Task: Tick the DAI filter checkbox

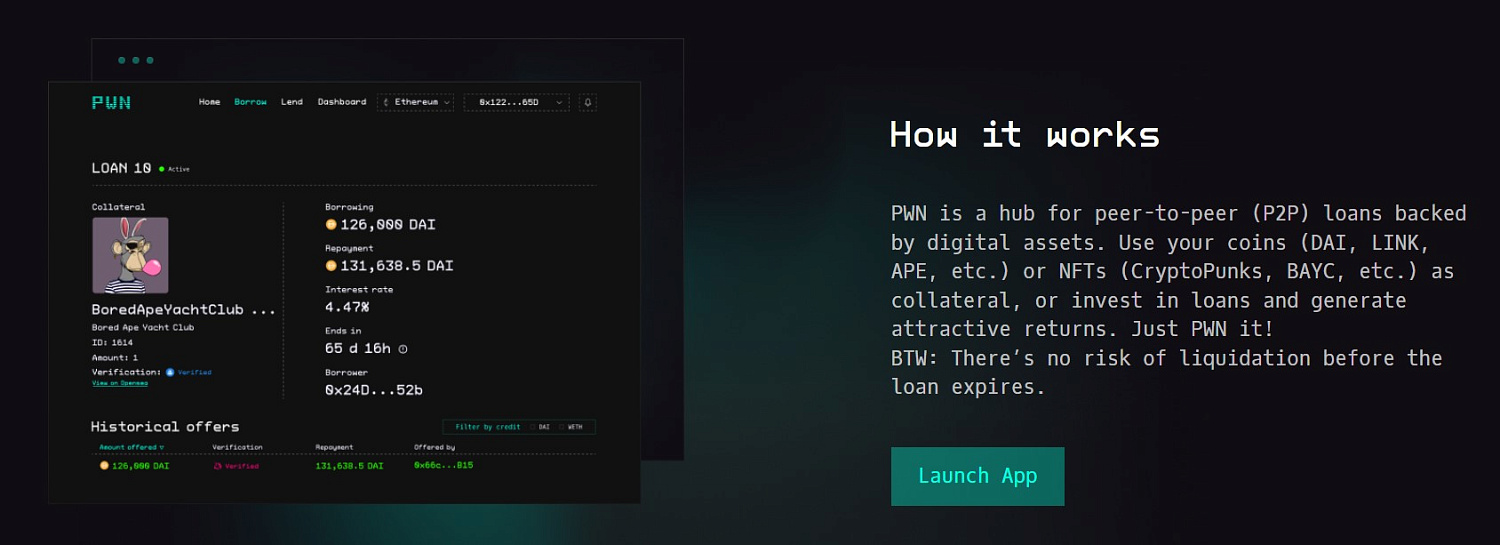Action: (532, 427)
